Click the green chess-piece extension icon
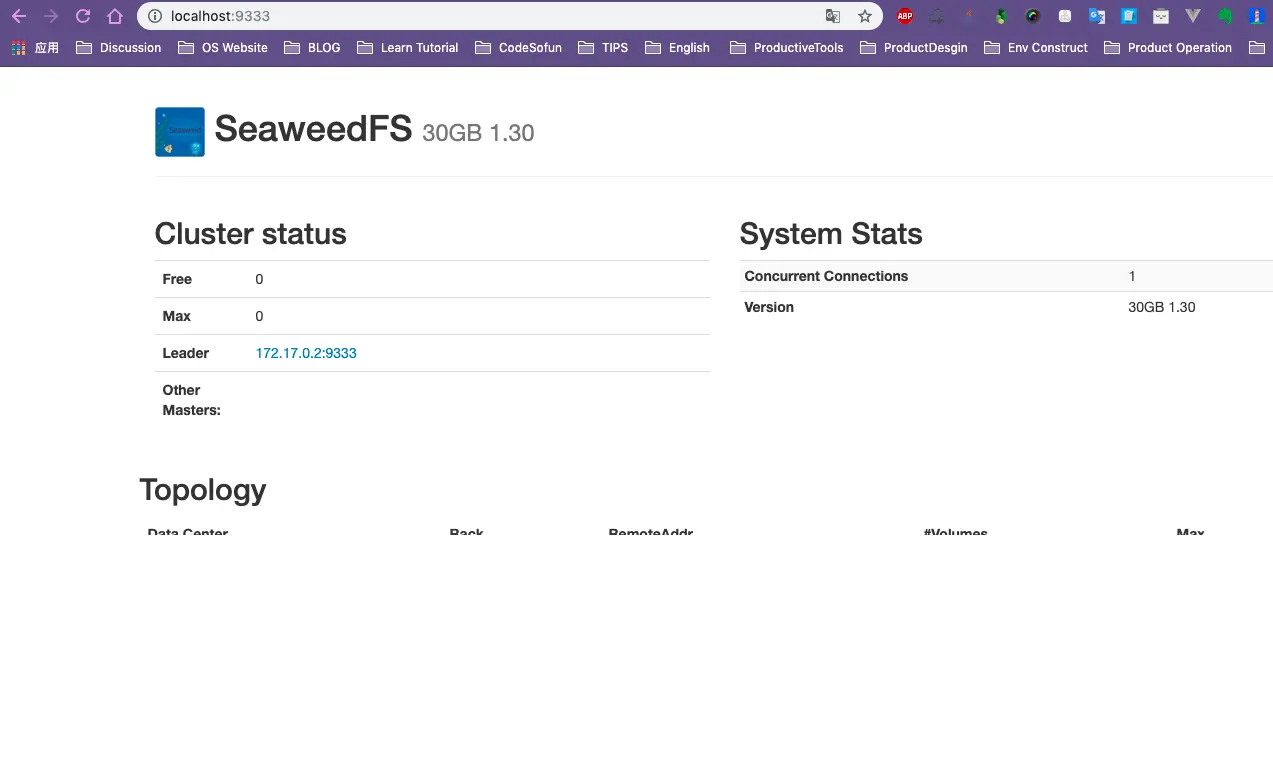Viewport: 1273px width, 782px height. (x=1001, y=16)
